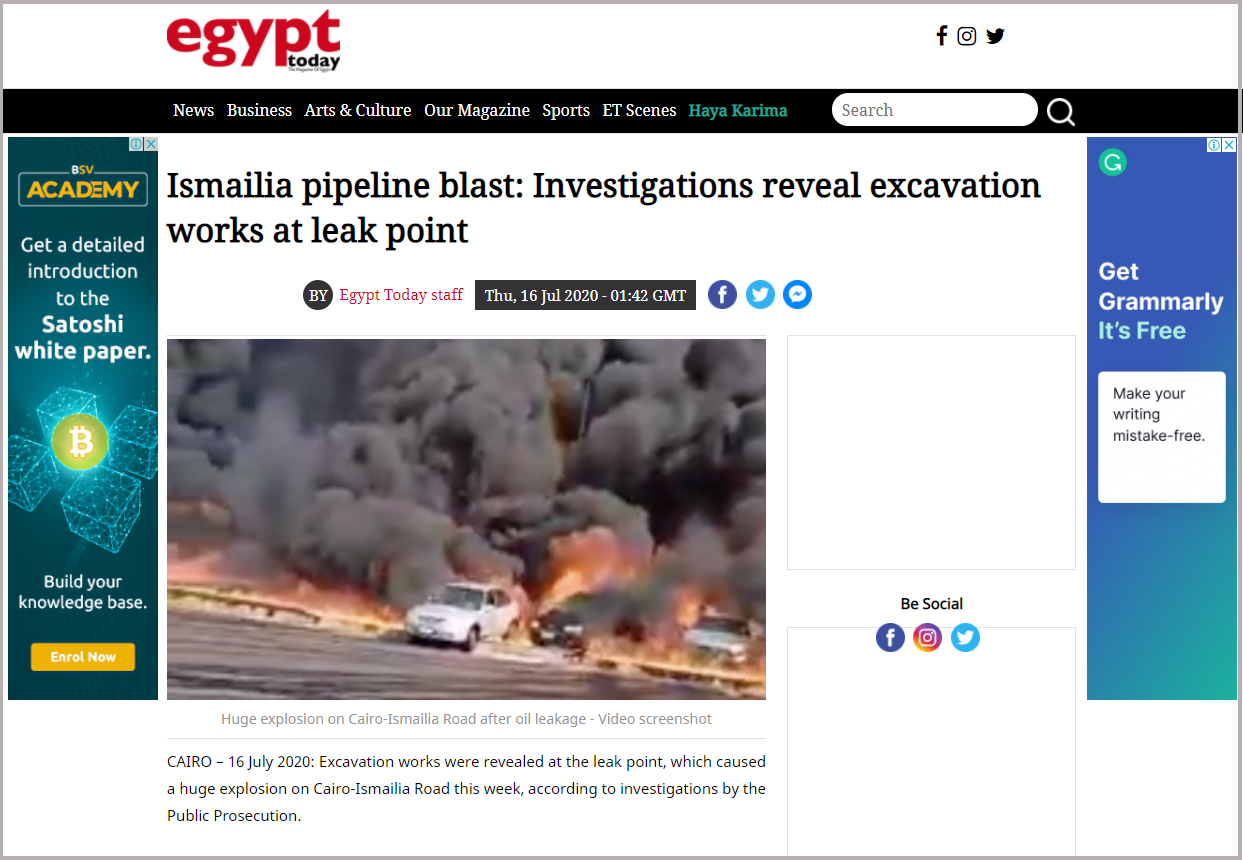The width and height of the screenshot is (1243, 860).
Task: Share article via blue Facebook circle icon
Action: [723, 294]
